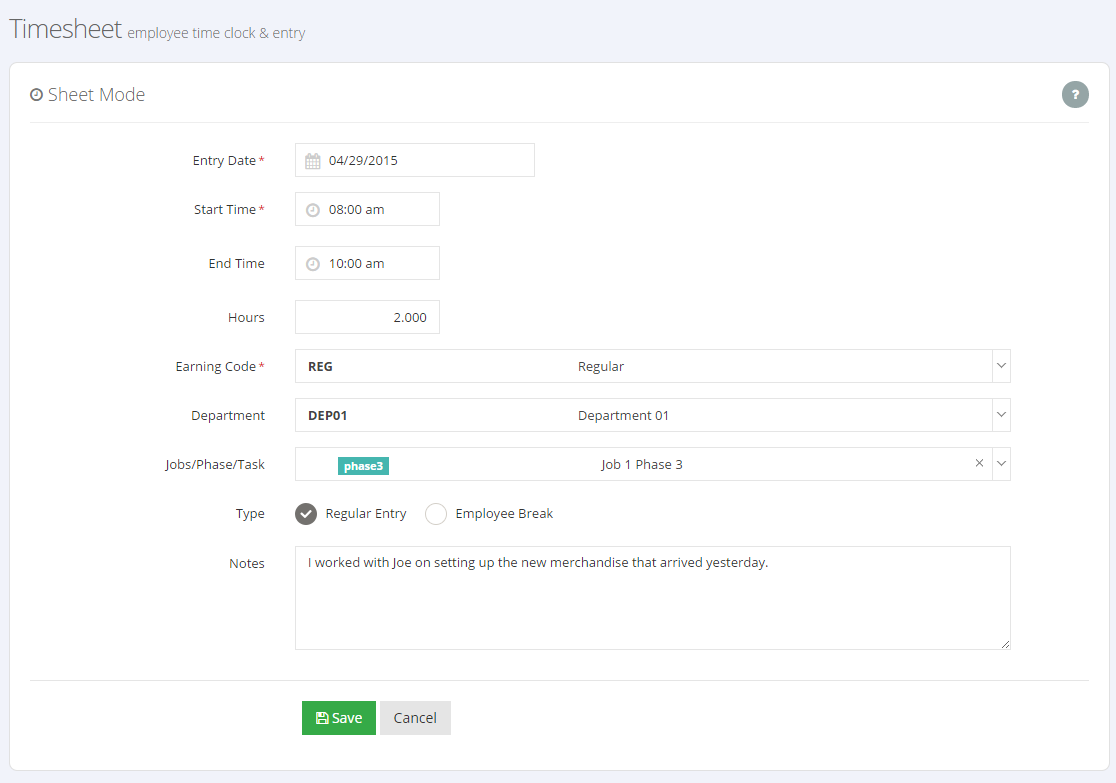Click the help question mark icon

pyautogui.click(x=1075, y=95)
